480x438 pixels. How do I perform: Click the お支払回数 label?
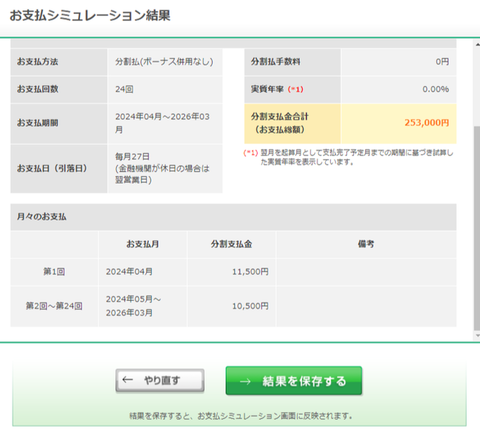point(37,89)
